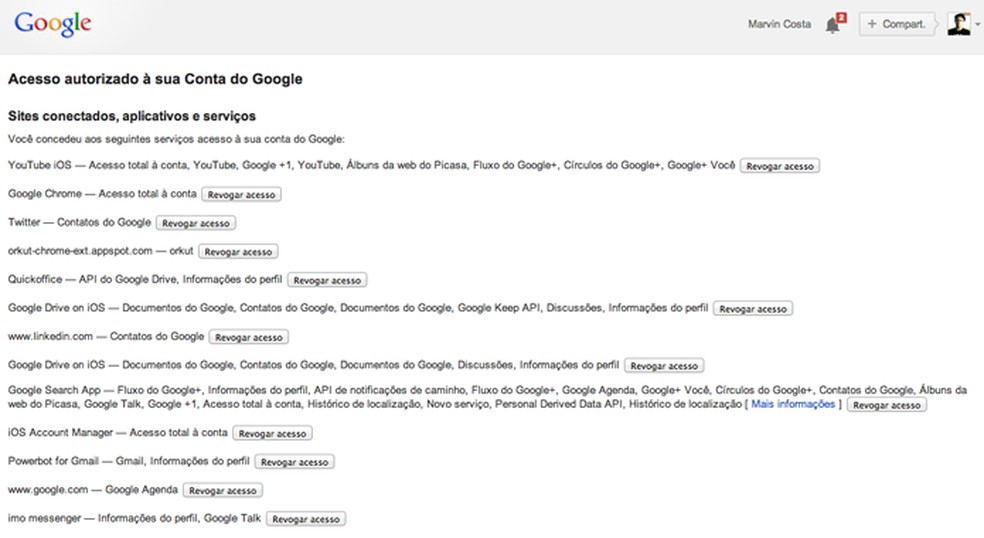Screen dimensions: 984x538
Task: Click the Sites conectados, aplicativos e serviços heading
Action: [x=132, y=116]
